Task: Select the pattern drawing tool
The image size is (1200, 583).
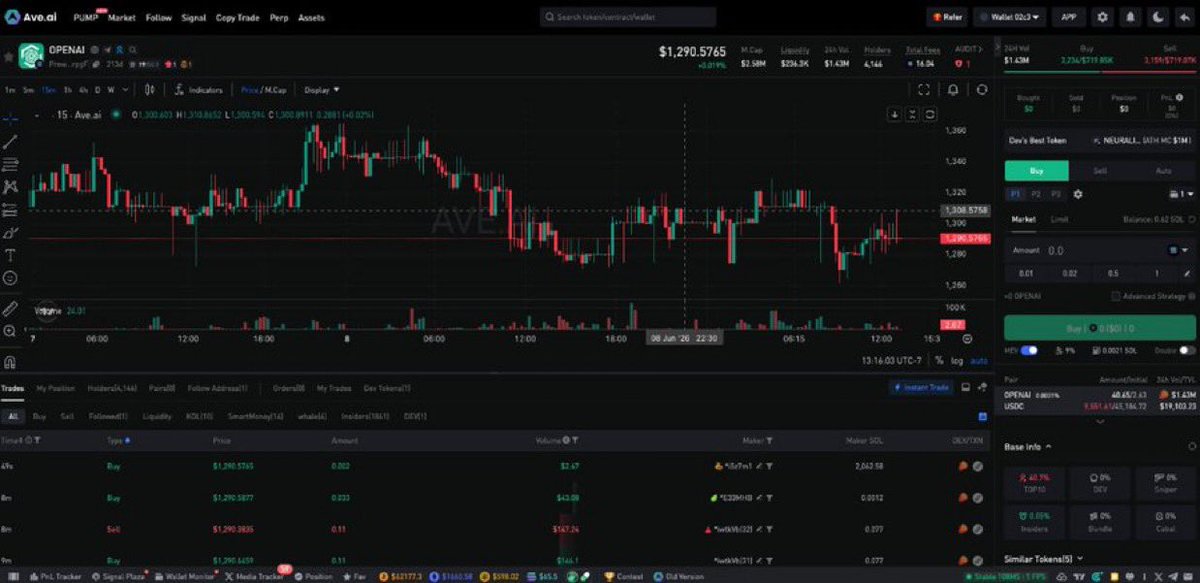Action: (11, 187)
